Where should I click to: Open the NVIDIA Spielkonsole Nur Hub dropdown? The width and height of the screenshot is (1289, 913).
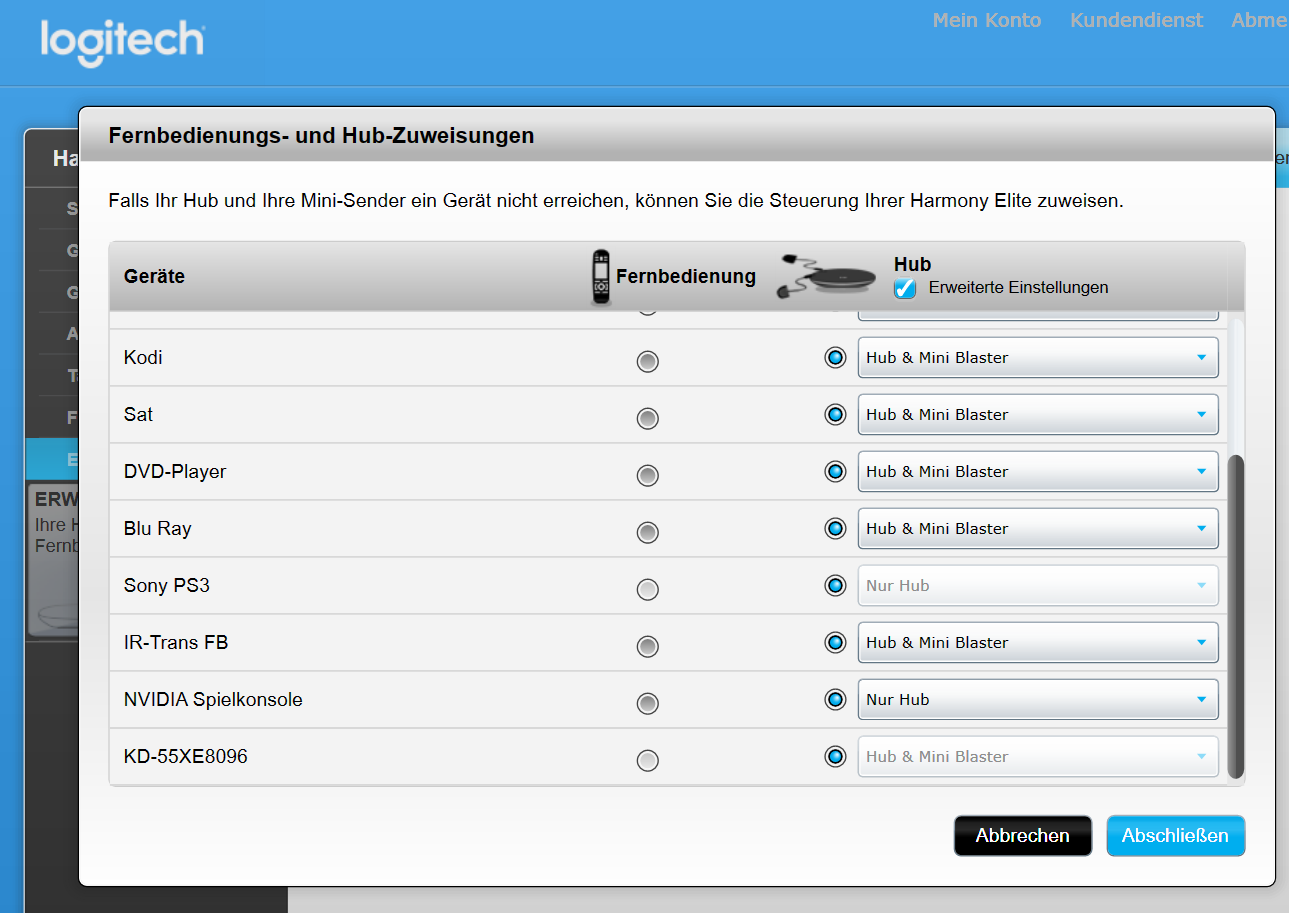tap(1037, 700)
